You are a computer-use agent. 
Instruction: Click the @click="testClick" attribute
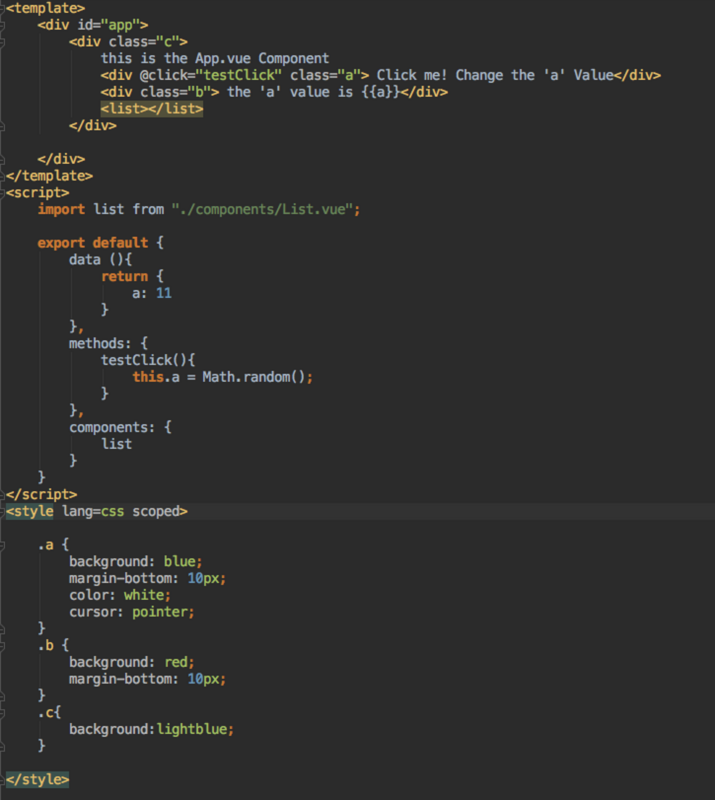click(x=211, y=76)
